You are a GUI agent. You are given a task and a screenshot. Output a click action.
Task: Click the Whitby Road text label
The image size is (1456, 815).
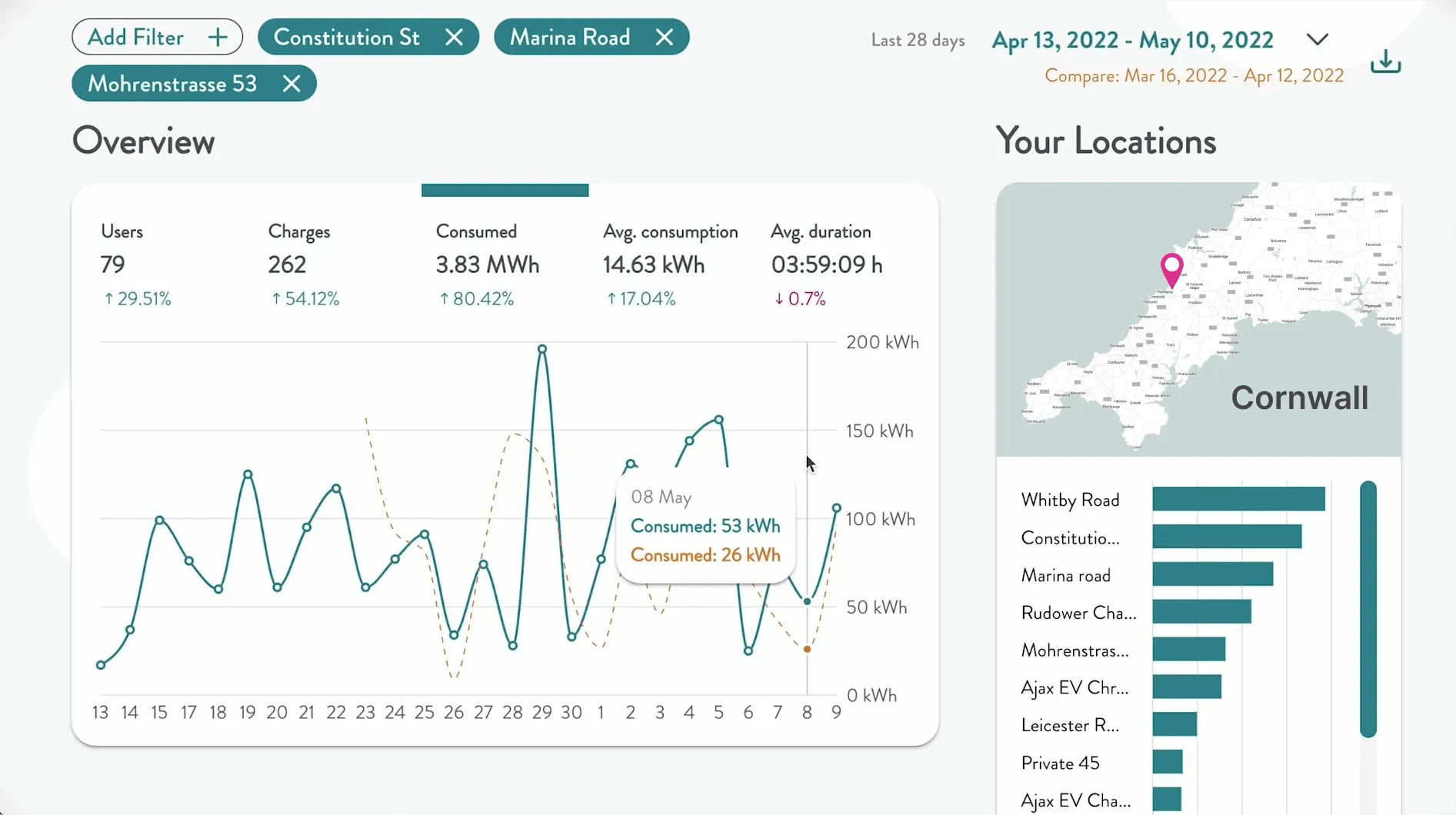1070,501
